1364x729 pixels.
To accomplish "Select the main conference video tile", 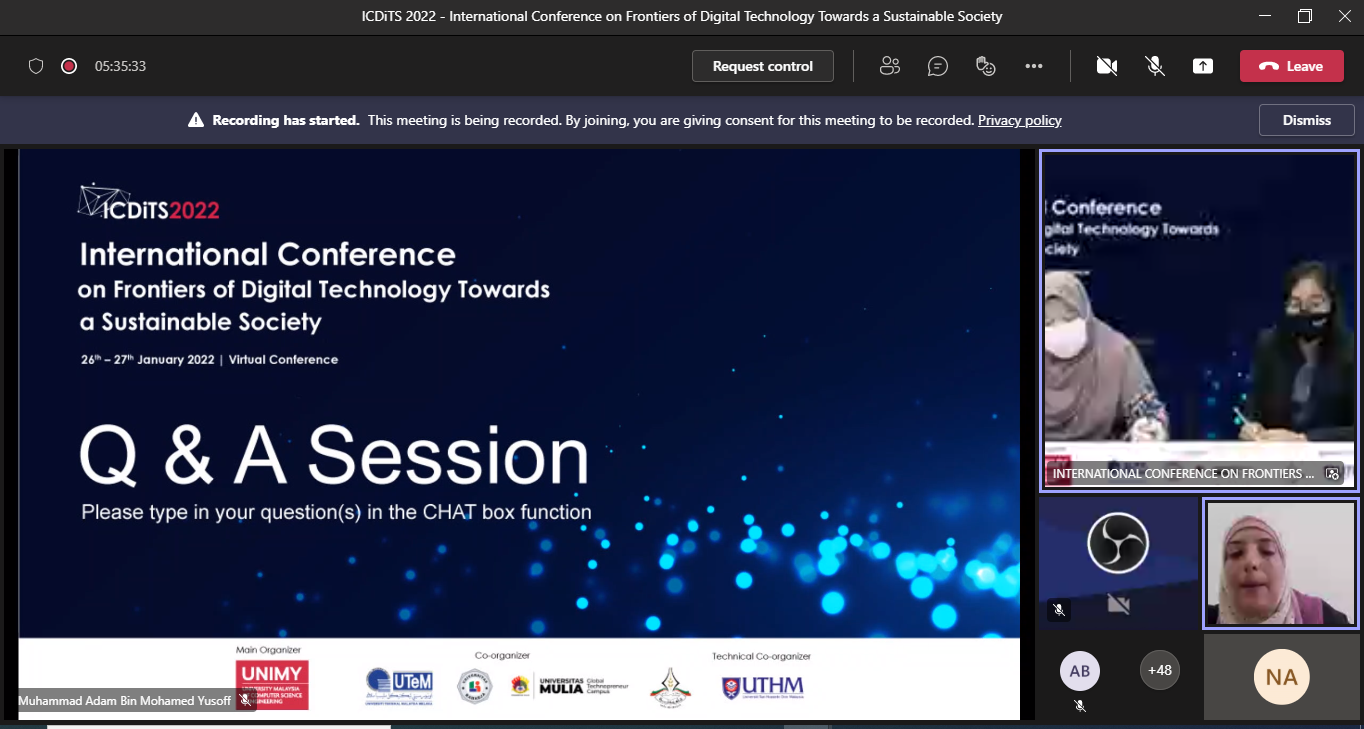I will (1199, 320).
